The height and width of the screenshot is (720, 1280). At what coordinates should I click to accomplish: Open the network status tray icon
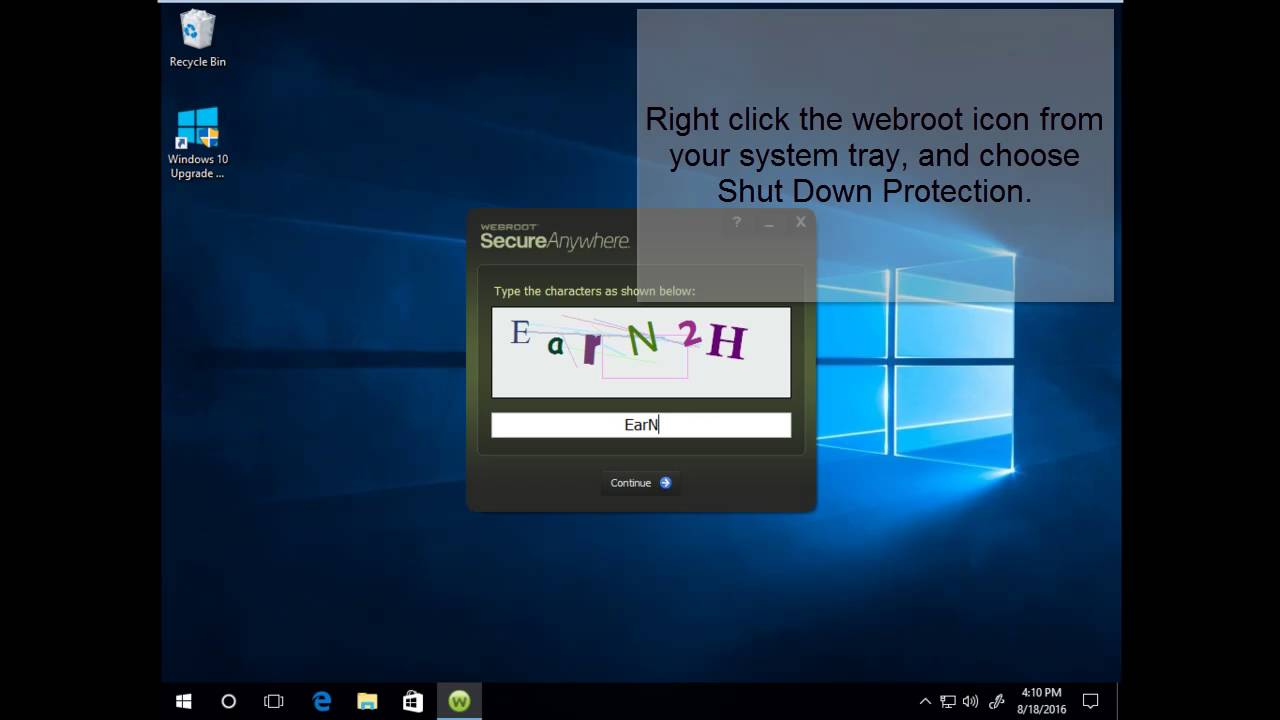pos(948,702)
